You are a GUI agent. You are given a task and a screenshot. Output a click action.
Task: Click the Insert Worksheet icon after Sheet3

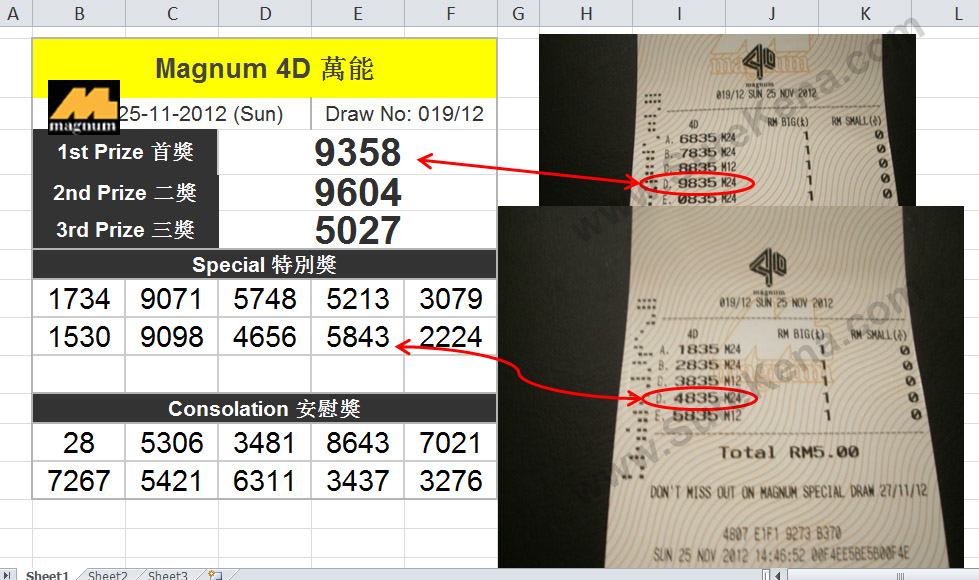(x=215, y=574)
